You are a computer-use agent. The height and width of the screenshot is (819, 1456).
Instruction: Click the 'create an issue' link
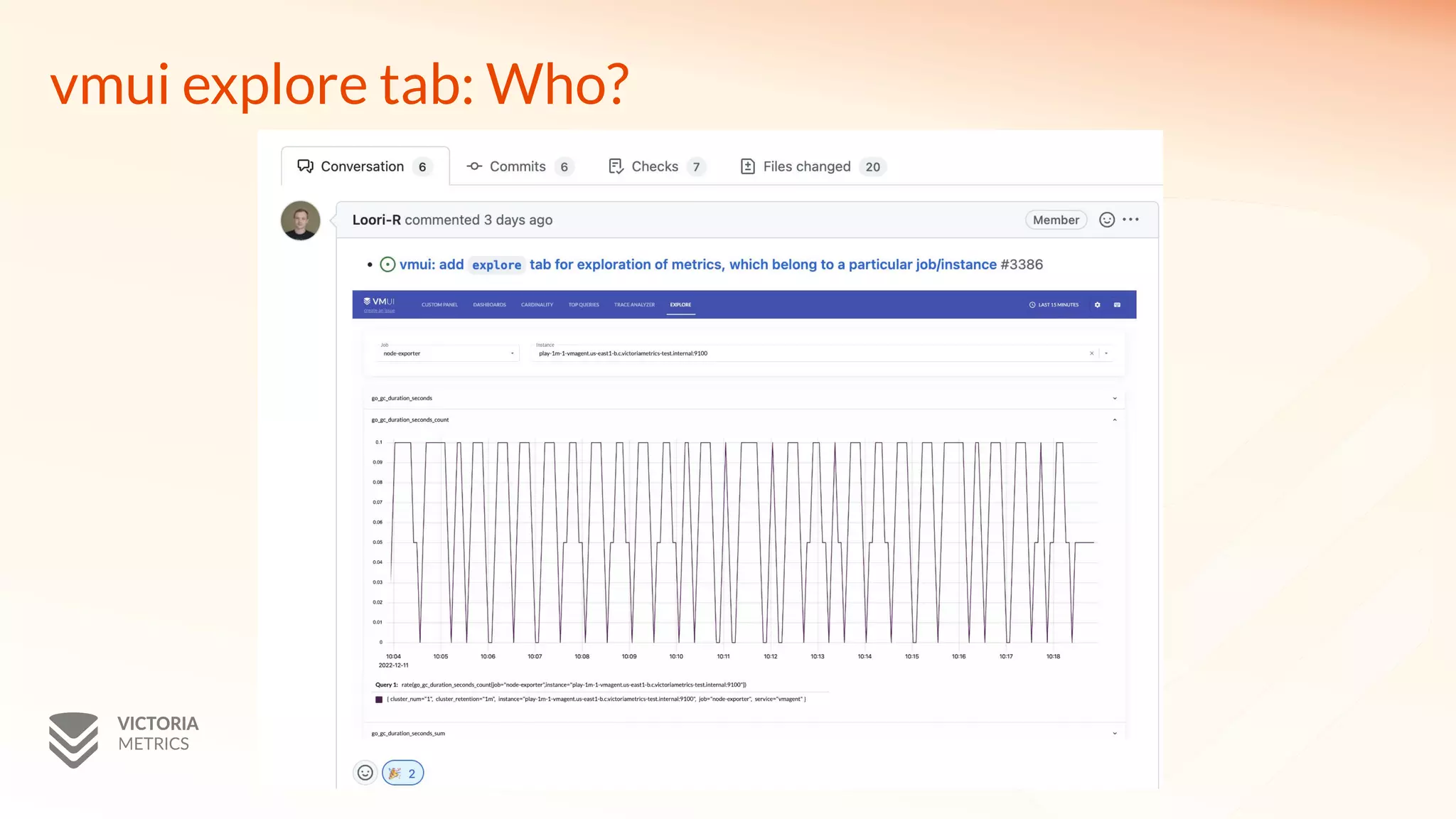click(x=379, y=311)
